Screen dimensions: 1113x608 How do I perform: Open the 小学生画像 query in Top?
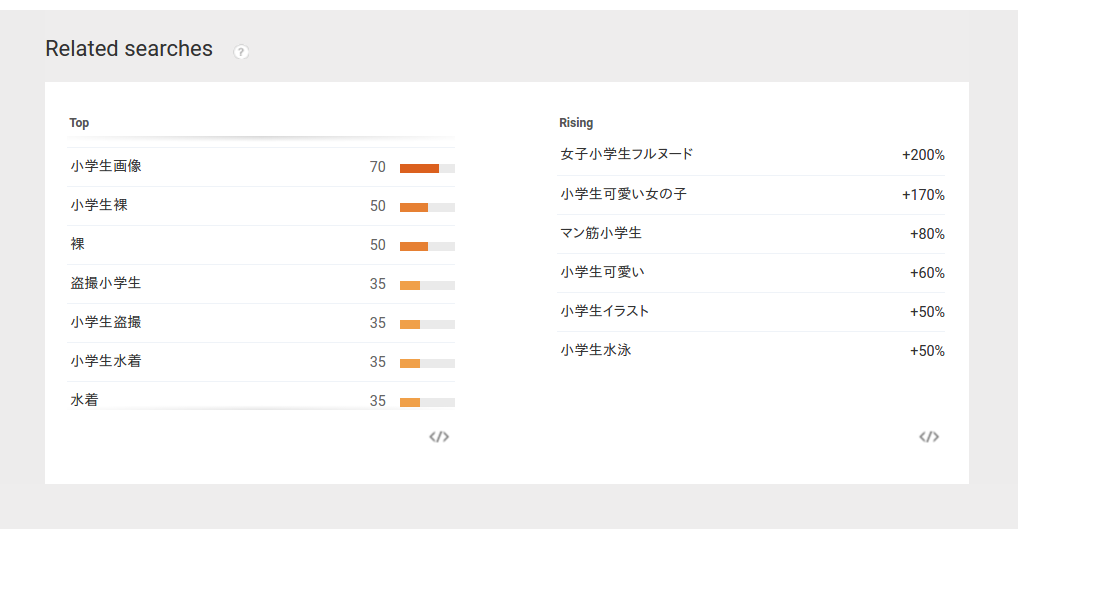[x=106, y=166]
